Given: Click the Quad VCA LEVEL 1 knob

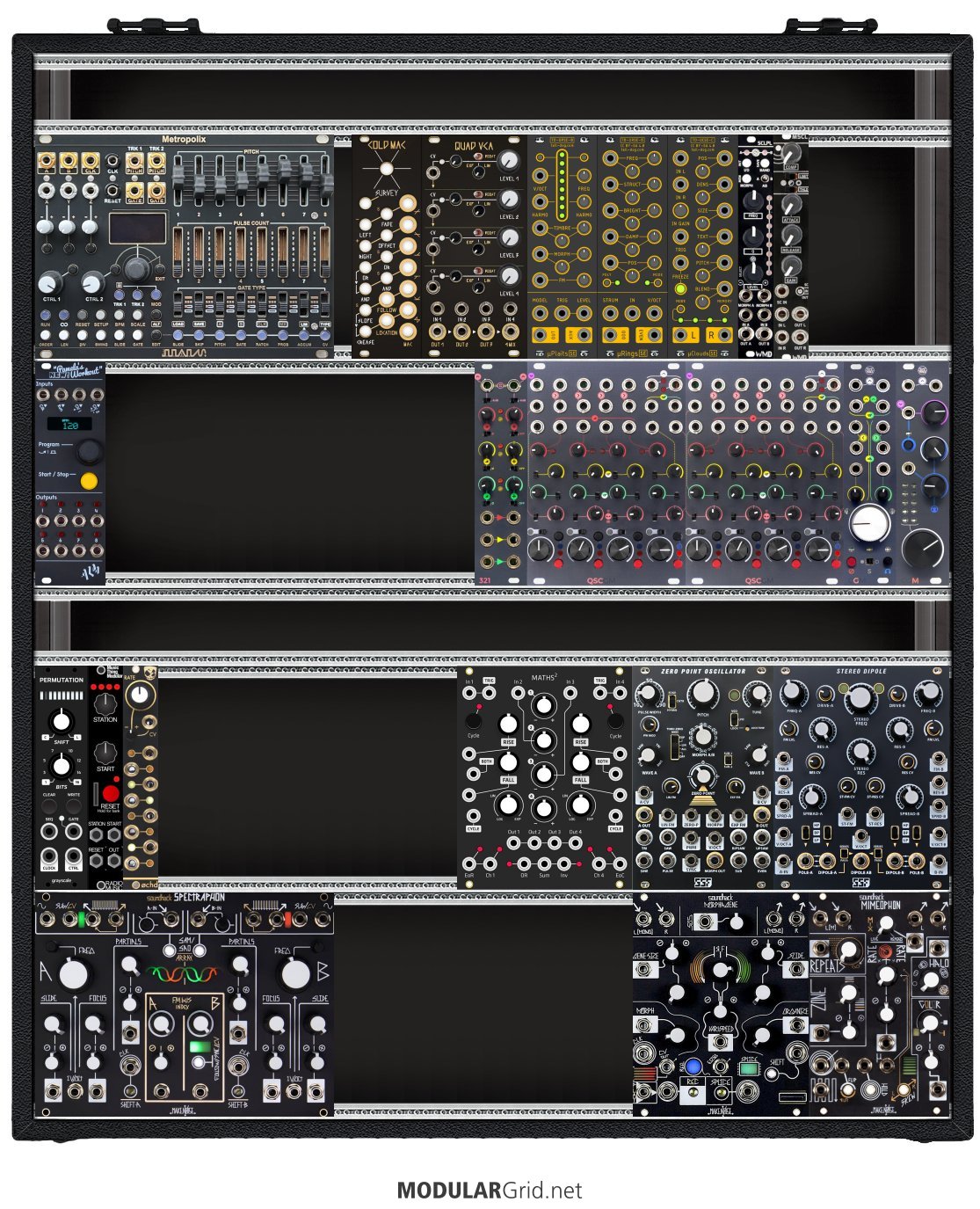Looking at the screenshot, I should [x=509, y=161].
